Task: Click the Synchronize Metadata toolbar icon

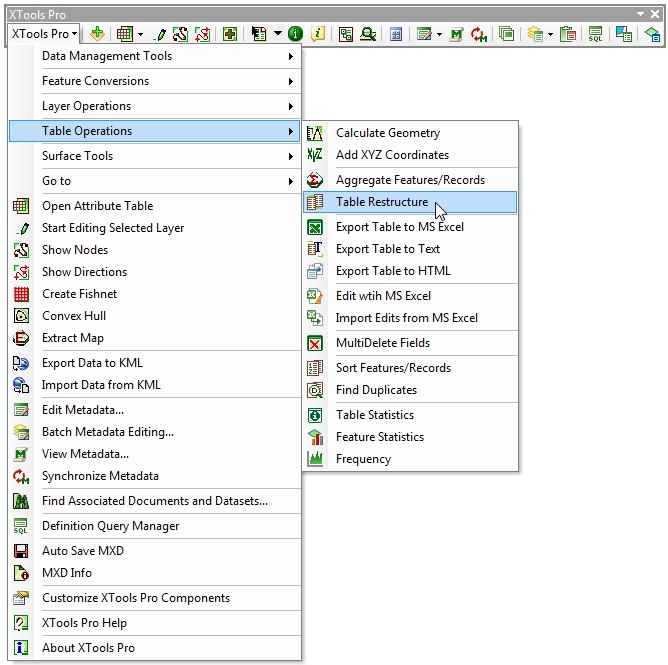Action: [x=478, y=34]
